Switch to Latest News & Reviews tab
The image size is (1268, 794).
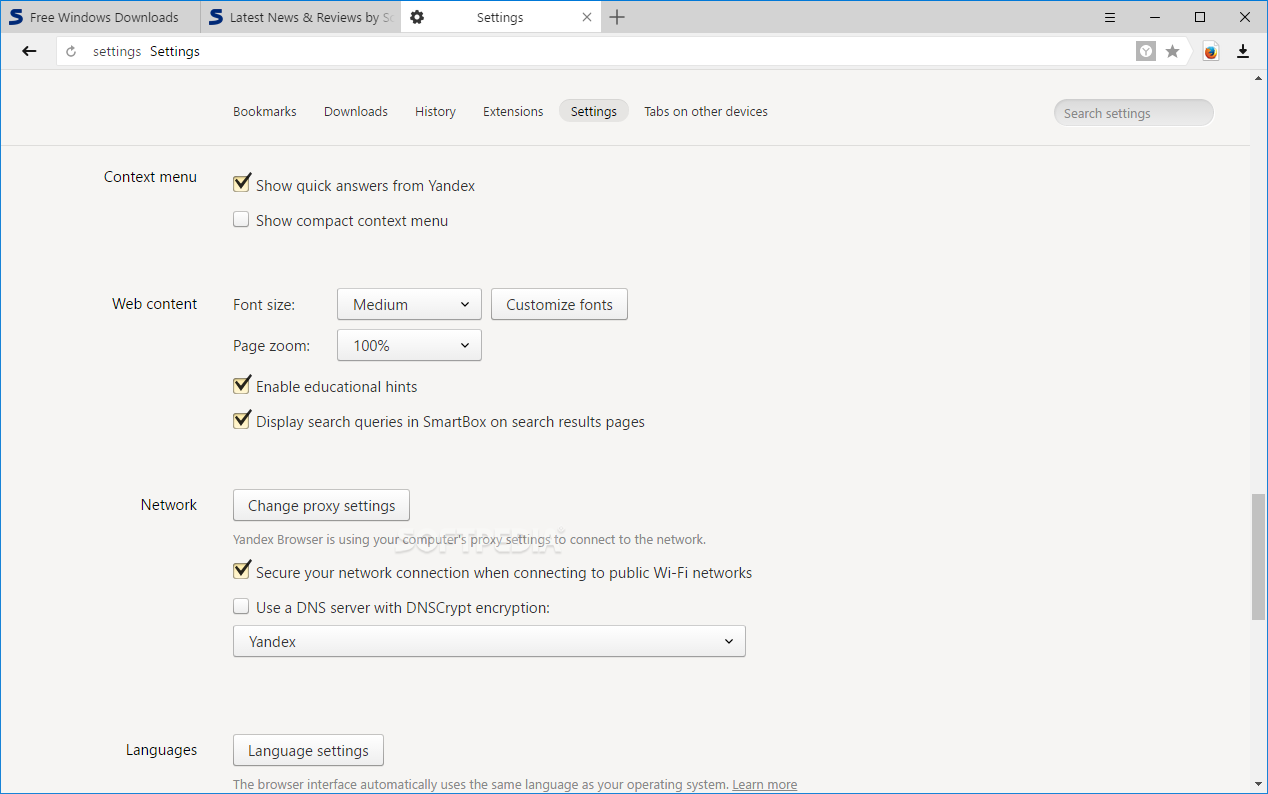click(x=300, y=17)
